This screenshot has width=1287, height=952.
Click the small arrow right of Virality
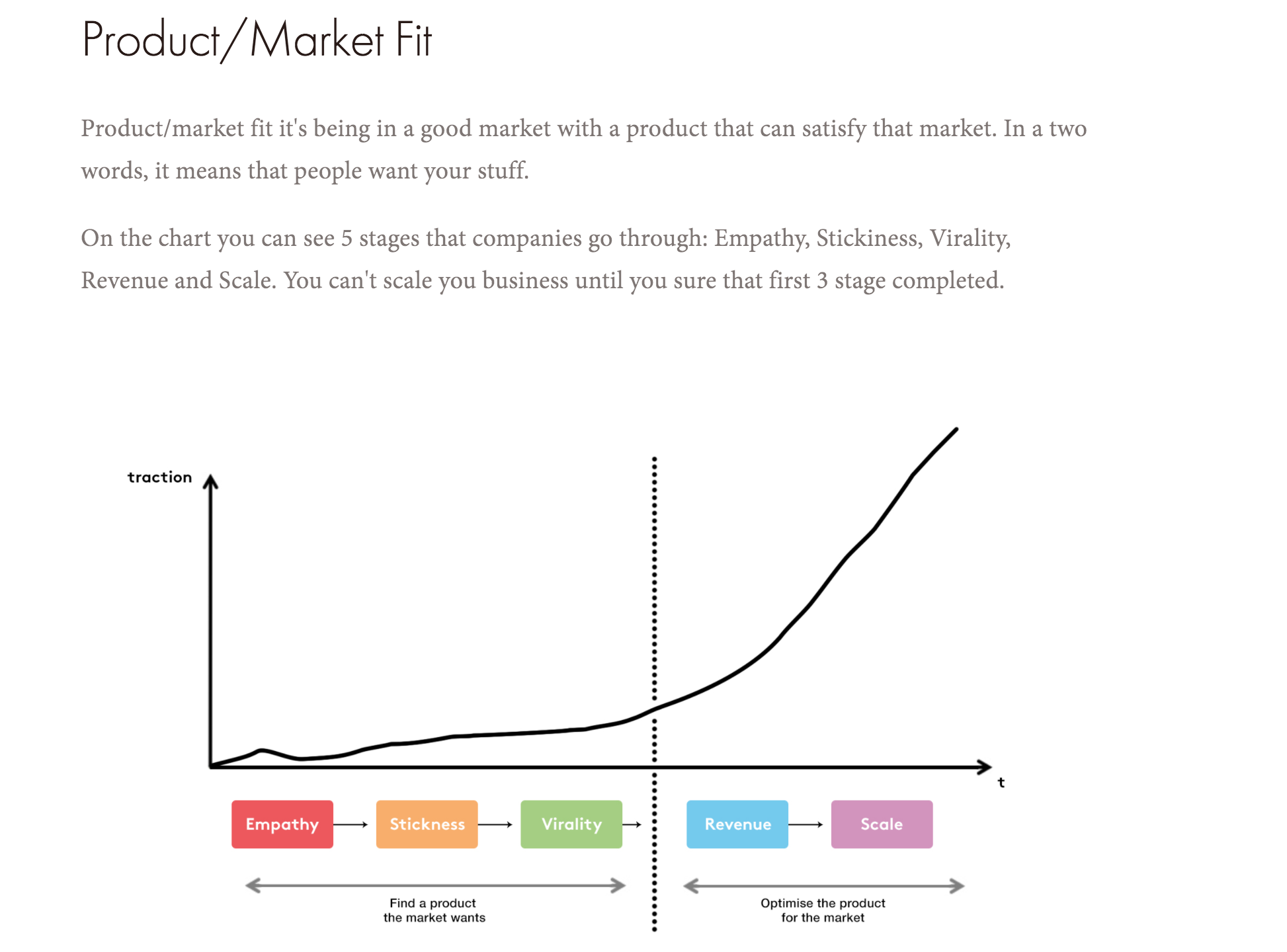632,824
